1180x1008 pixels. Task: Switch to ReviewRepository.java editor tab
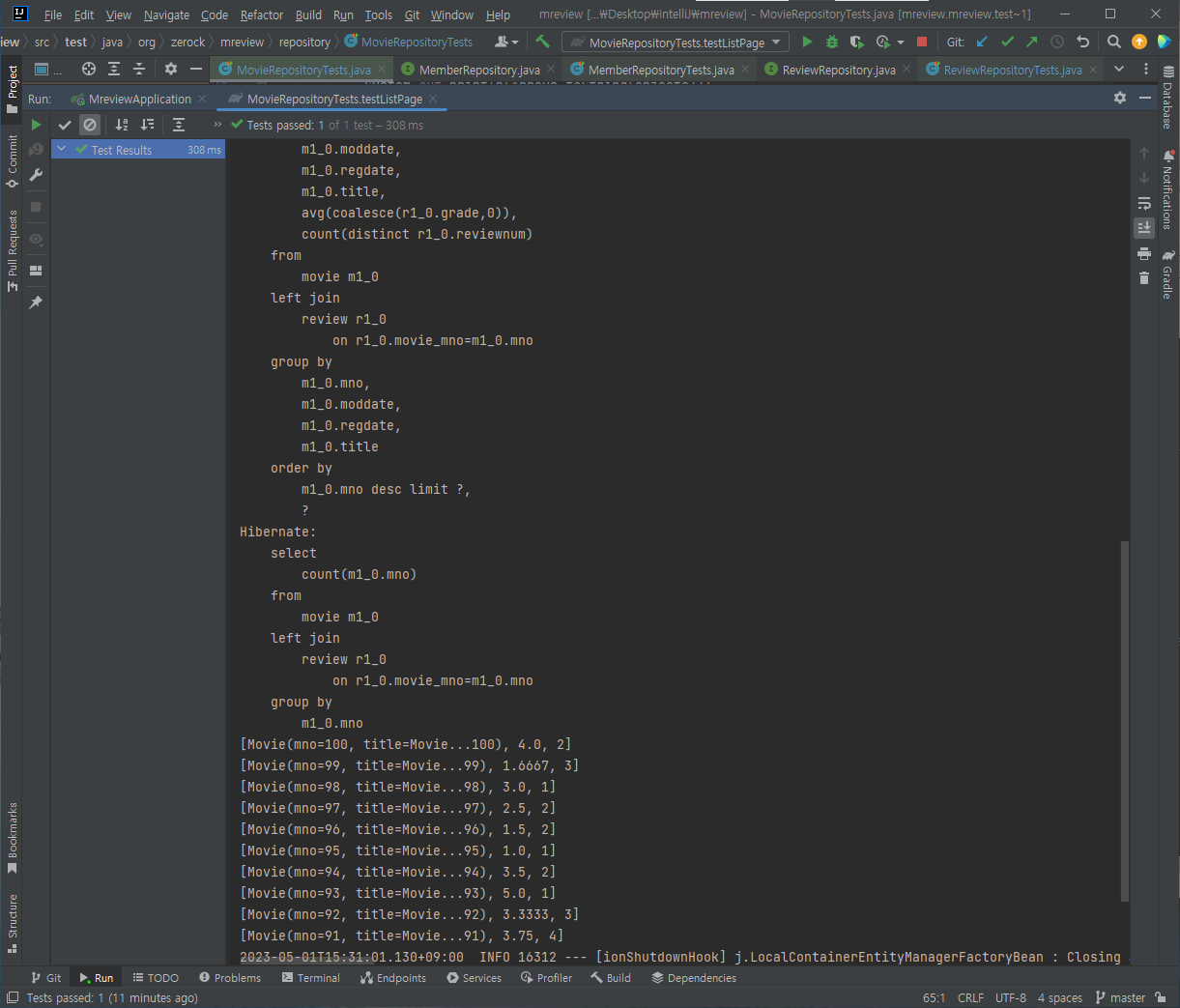(x=837, y=70)
